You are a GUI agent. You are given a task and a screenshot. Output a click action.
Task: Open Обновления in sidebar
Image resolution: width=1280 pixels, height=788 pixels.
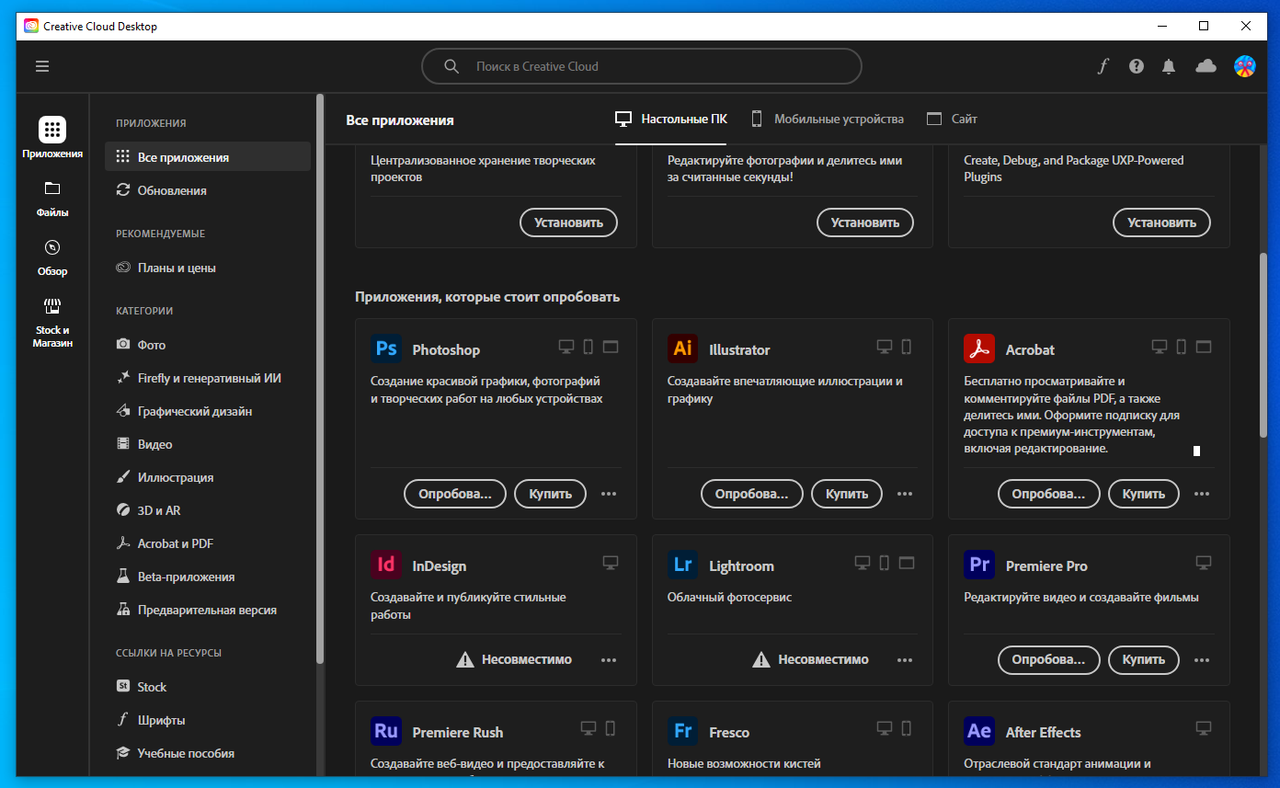[x=208, y=190]
